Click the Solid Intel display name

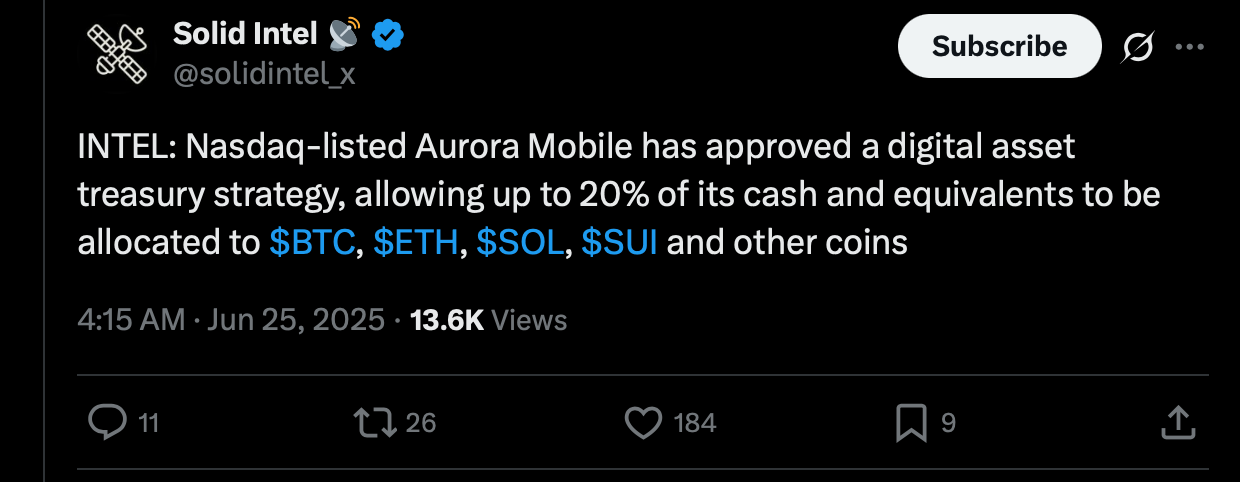(x=245, y=34)
